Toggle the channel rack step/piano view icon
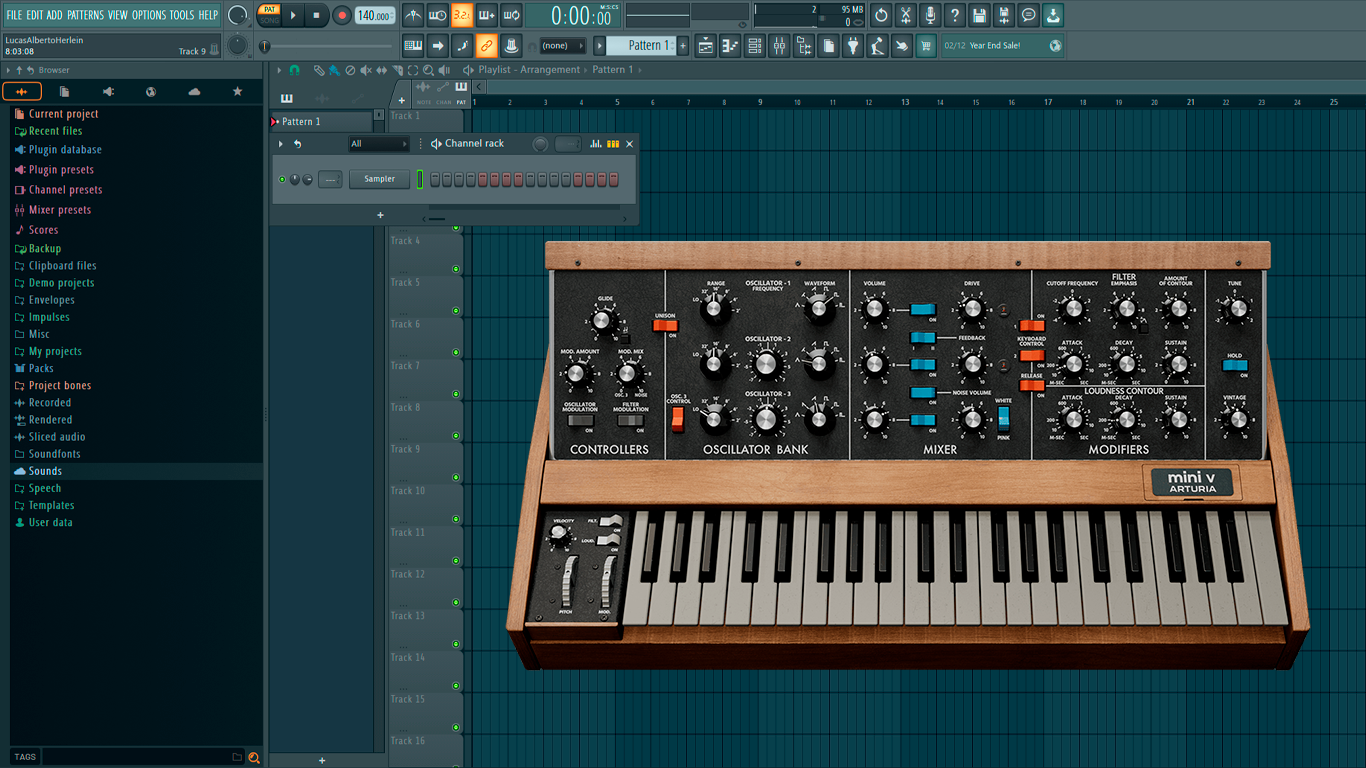This screenshot has height=768, width=1366. (613, 144)
